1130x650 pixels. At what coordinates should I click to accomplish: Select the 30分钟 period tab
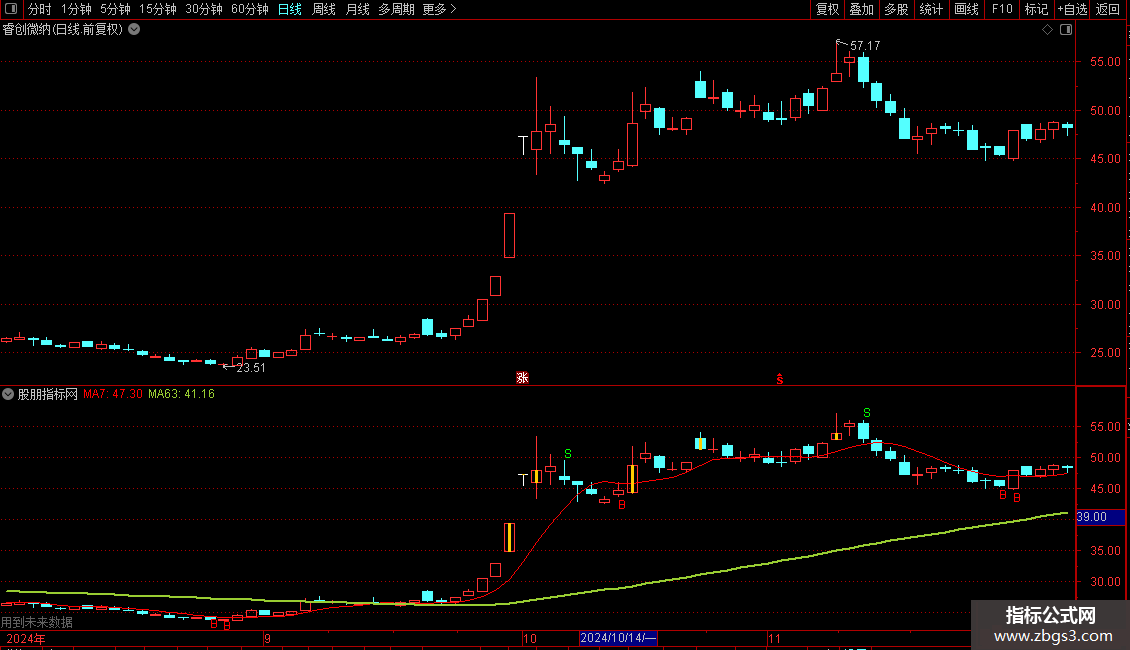point(204,9)
